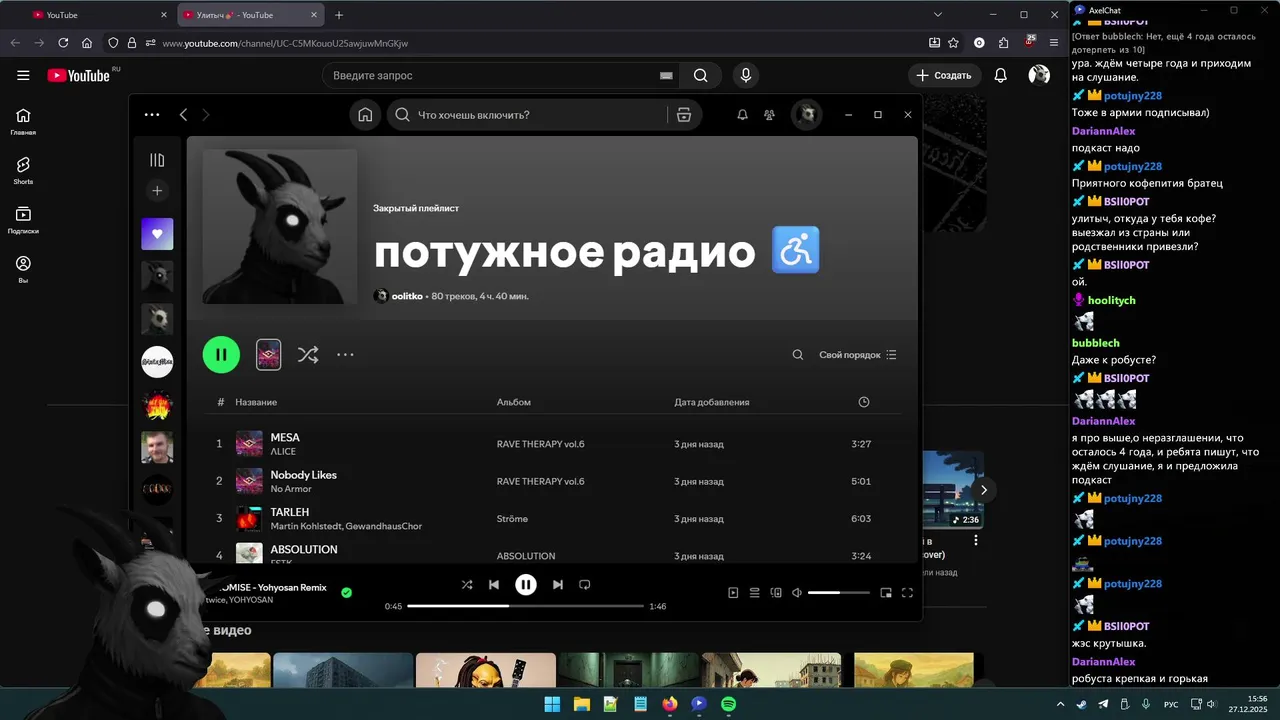
Task: Open Spotify from Windows taskbar
Action: point(728,704)
